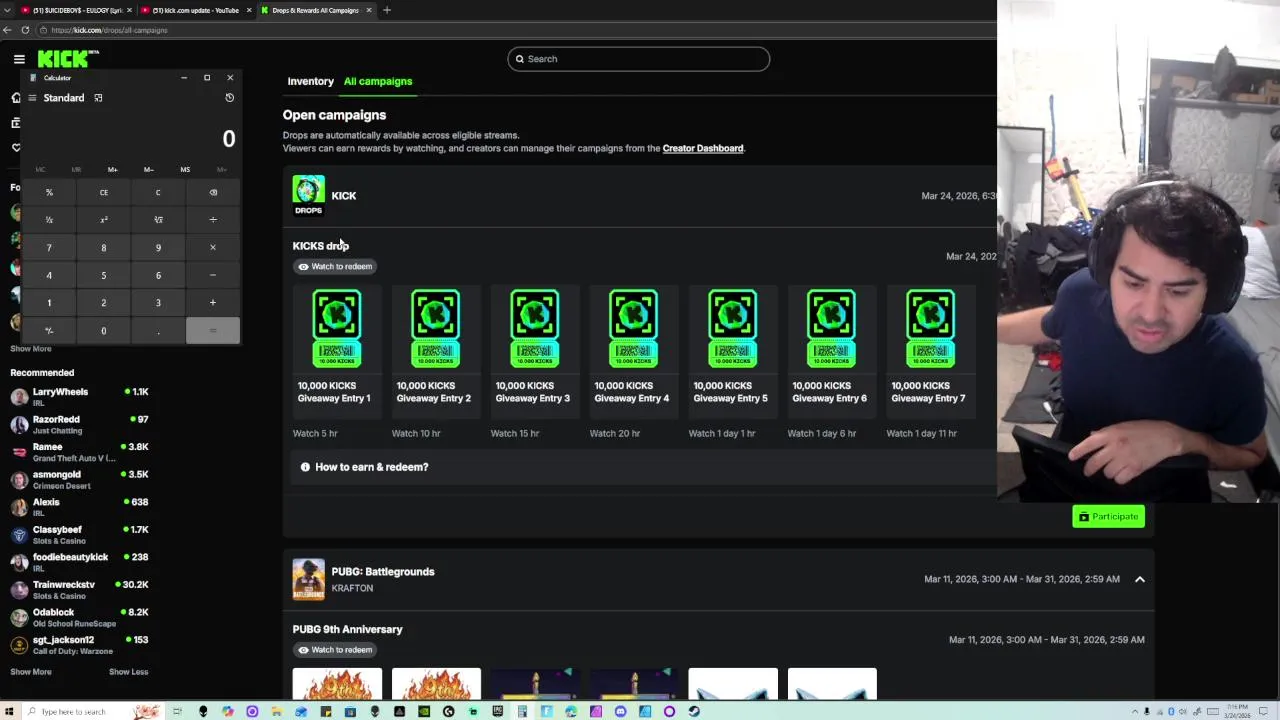1280x720 pixels.
Task: Click Calculator MS memory store button
Action: (185, 170)
